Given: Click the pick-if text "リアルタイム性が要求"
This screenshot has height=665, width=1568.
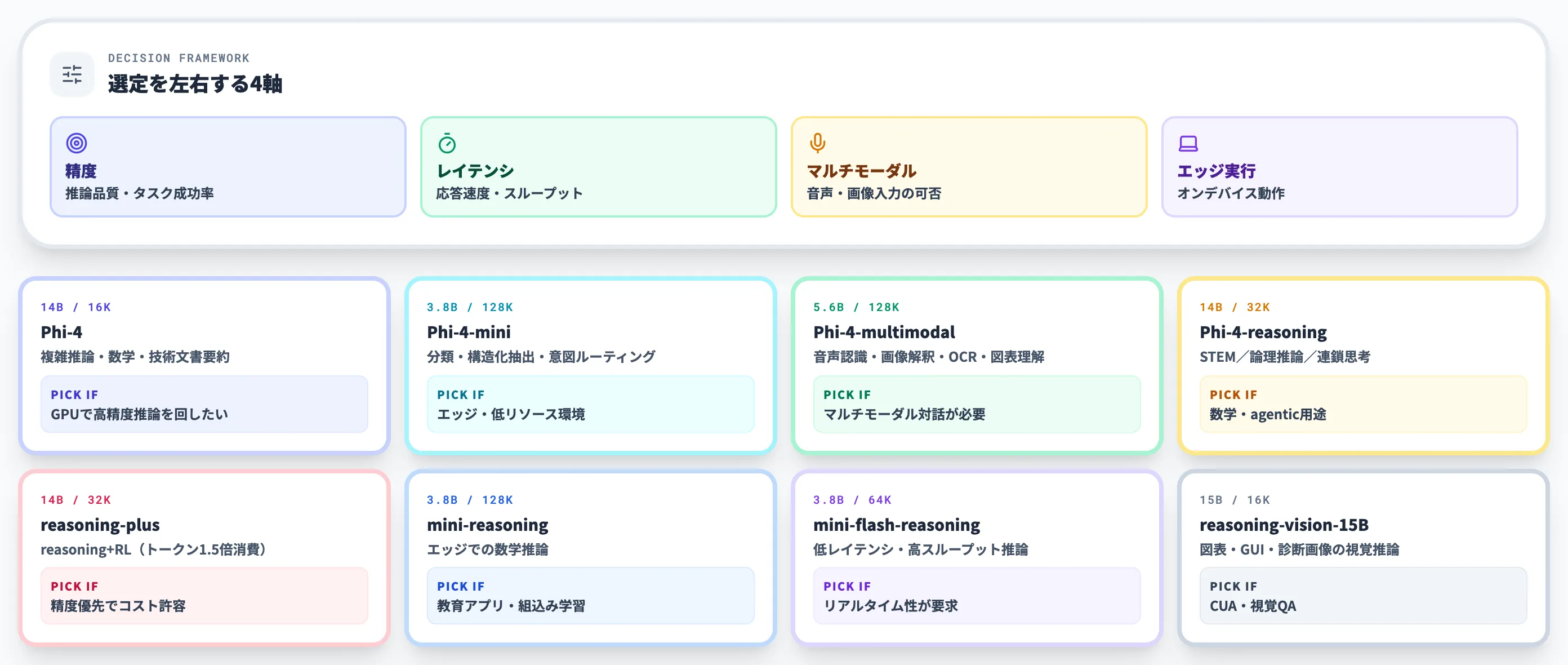Looking at the screenshot, I should click(x=890, y=606).
